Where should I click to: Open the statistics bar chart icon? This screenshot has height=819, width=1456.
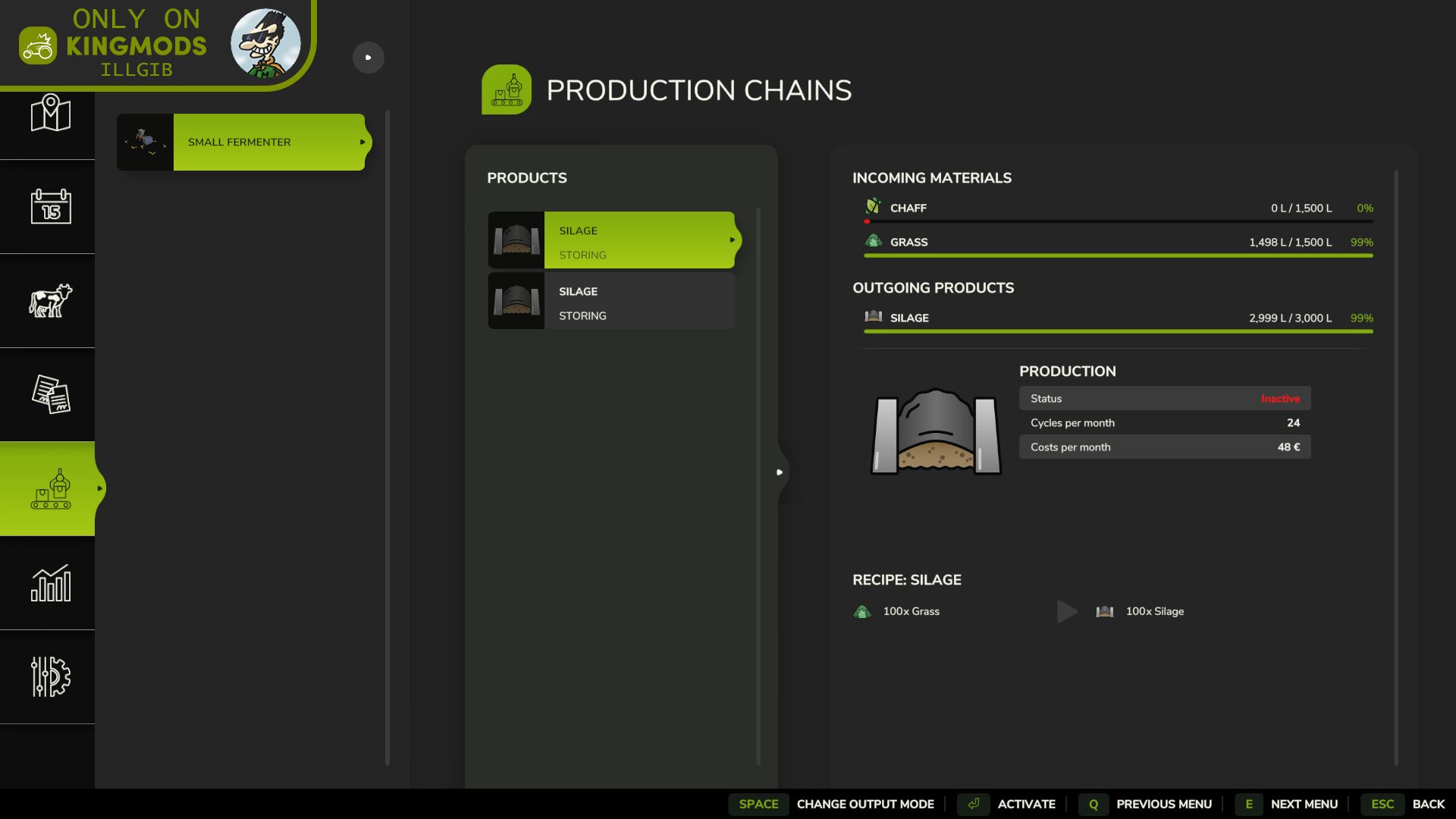coord(50,583)
